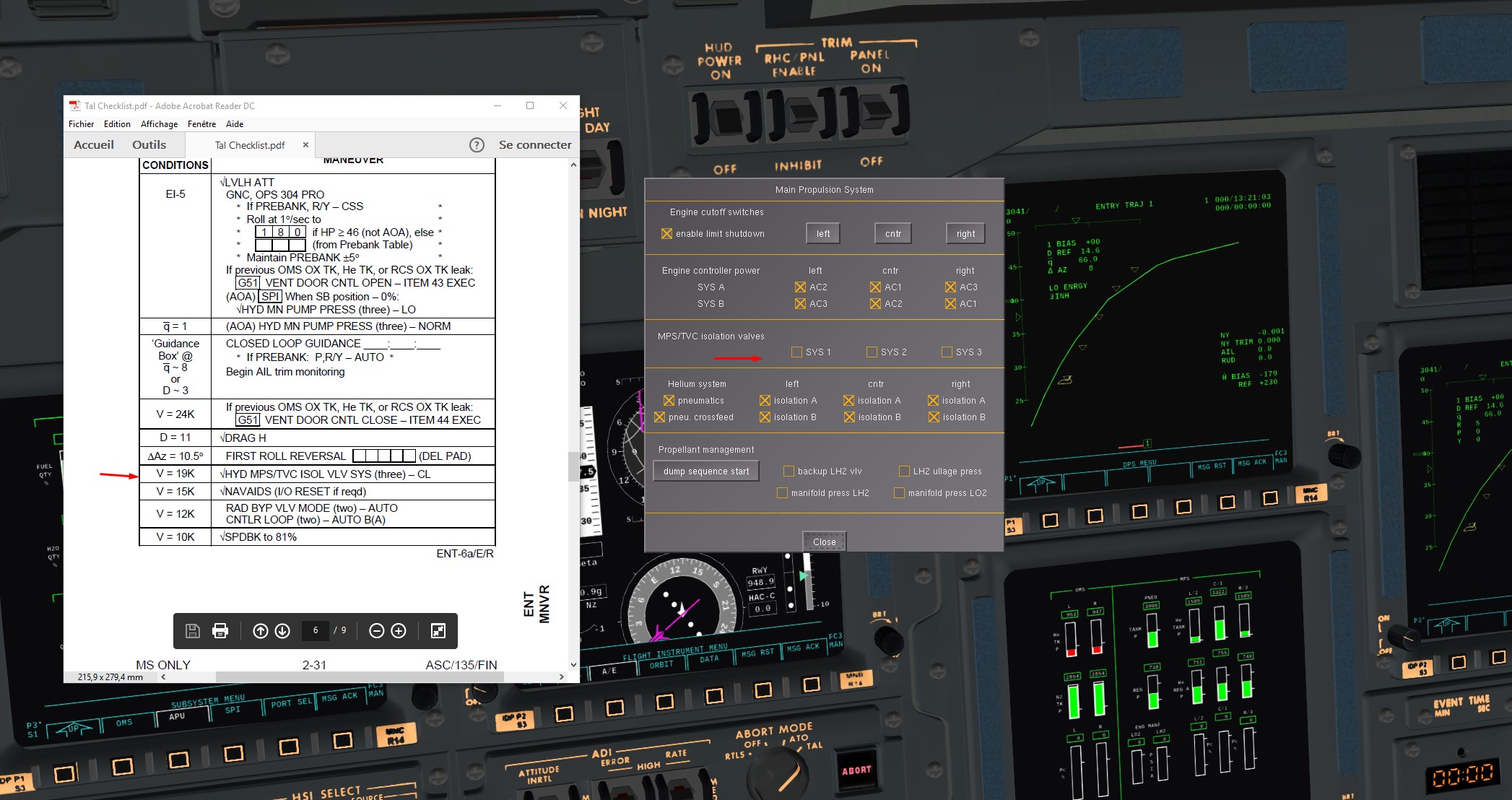Image resolution: width=1512 pixels, height=800 pixels.
Task: Toggle enable limit shutdown checkbox
Action: click(667, 234)
